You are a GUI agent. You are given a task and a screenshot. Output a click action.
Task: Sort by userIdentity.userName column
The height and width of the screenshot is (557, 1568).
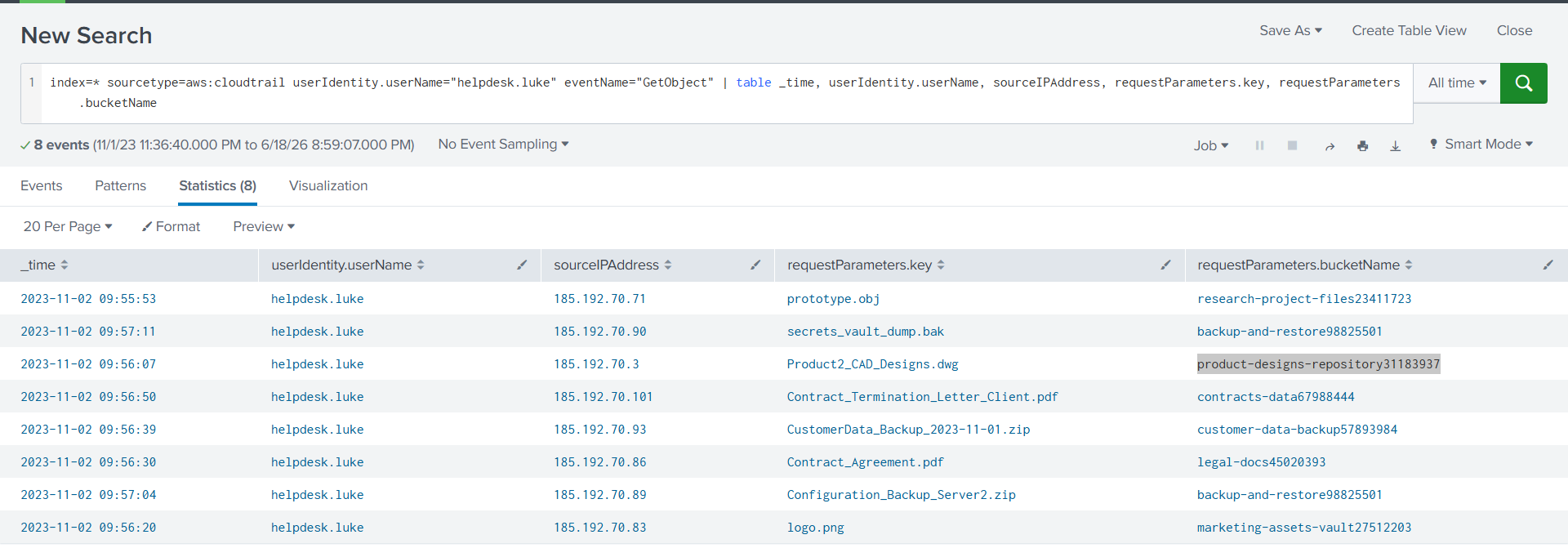pyautogui.click(x=348, y=265)
